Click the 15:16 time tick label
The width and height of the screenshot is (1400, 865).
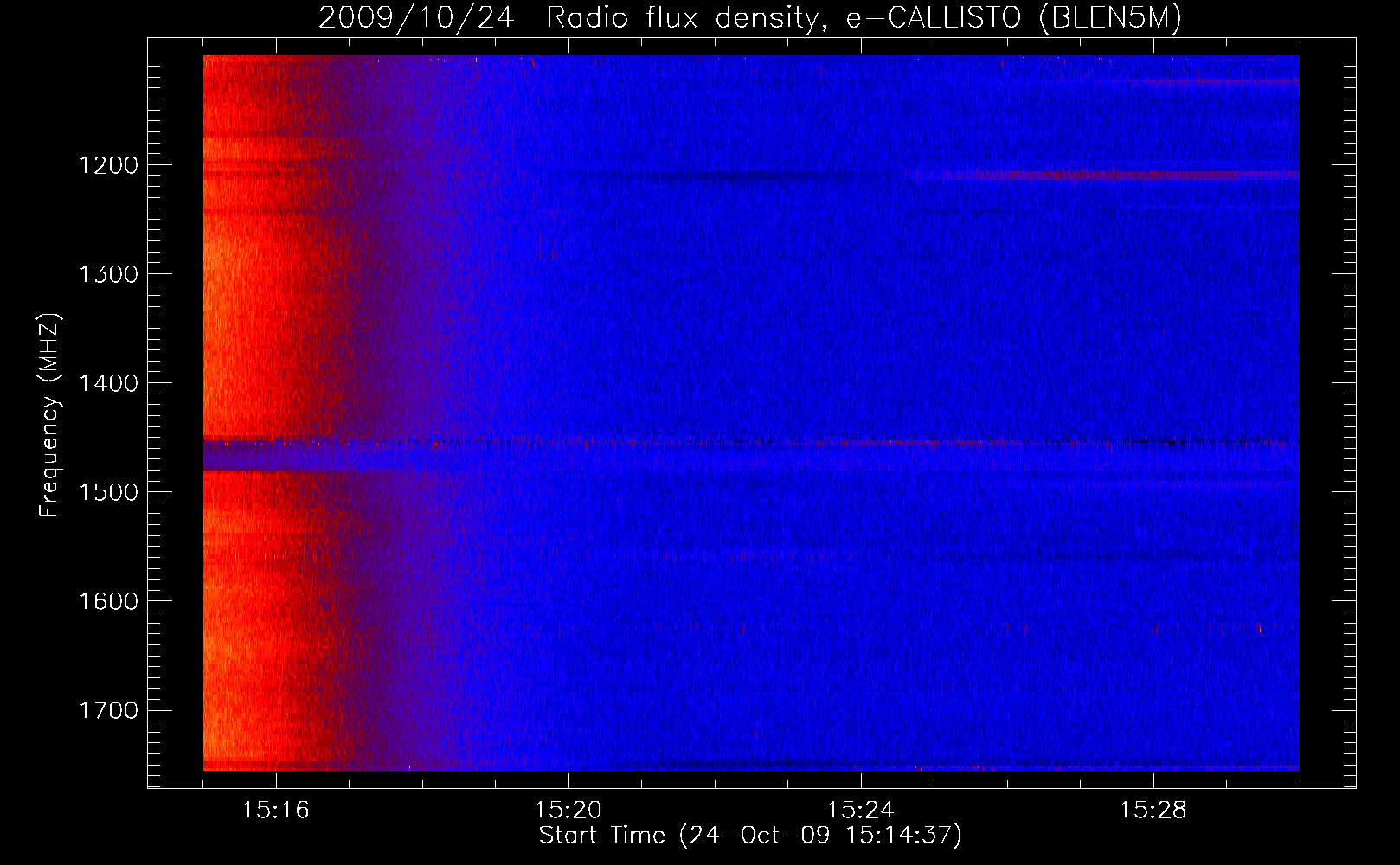276,811
